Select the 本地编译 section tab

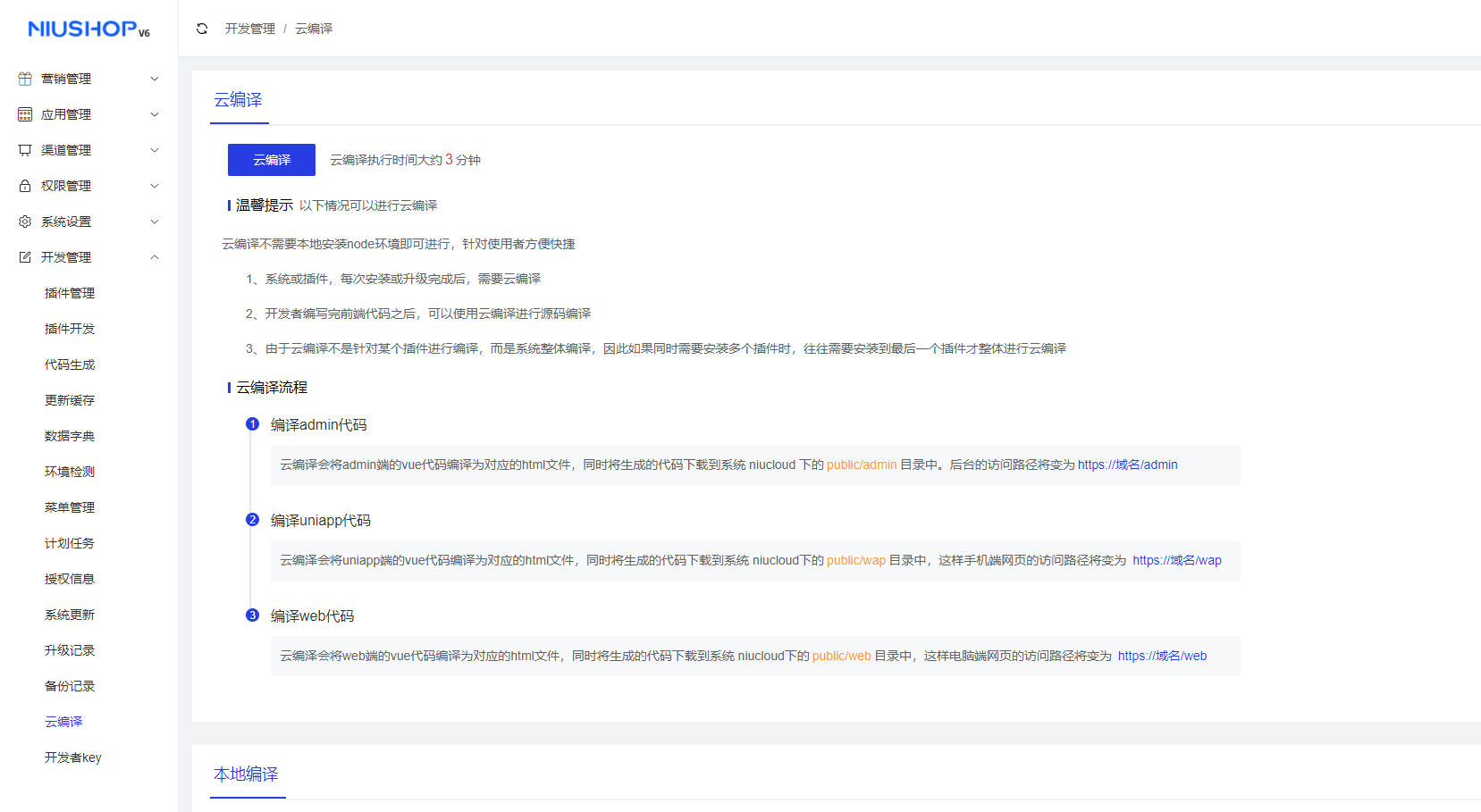(x=246, y=774)
